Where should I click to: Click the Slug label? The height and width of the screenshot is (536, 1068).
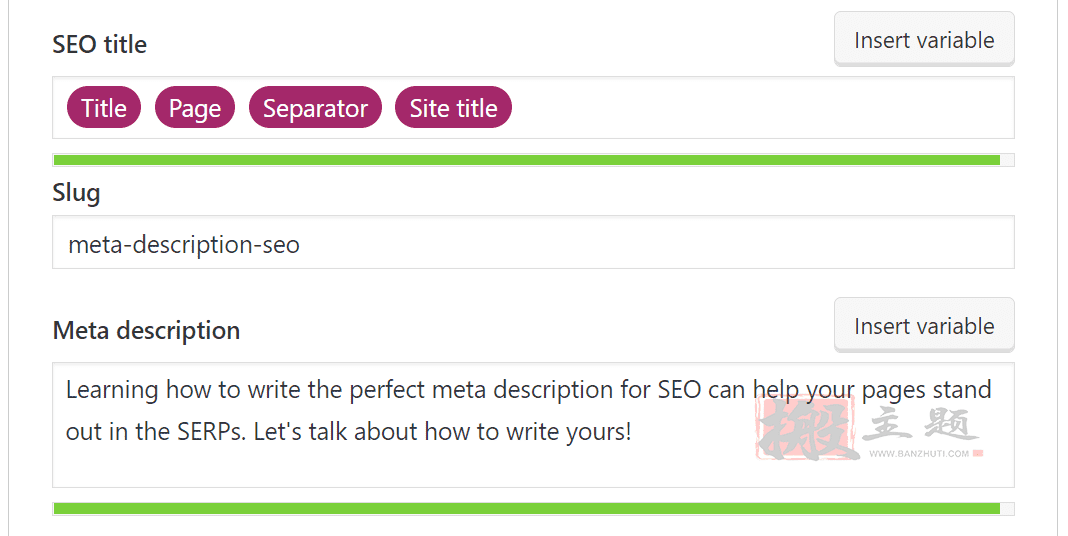click(x=76, y=193)
